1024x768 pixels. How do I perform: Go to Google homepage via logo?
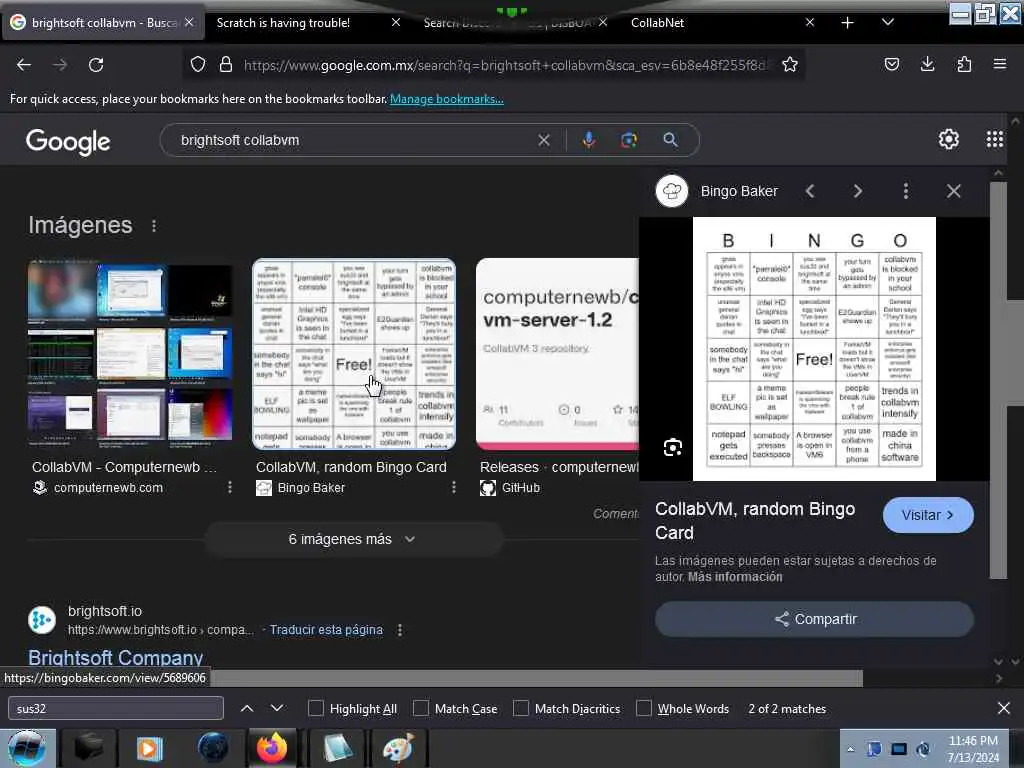[69, 141]
